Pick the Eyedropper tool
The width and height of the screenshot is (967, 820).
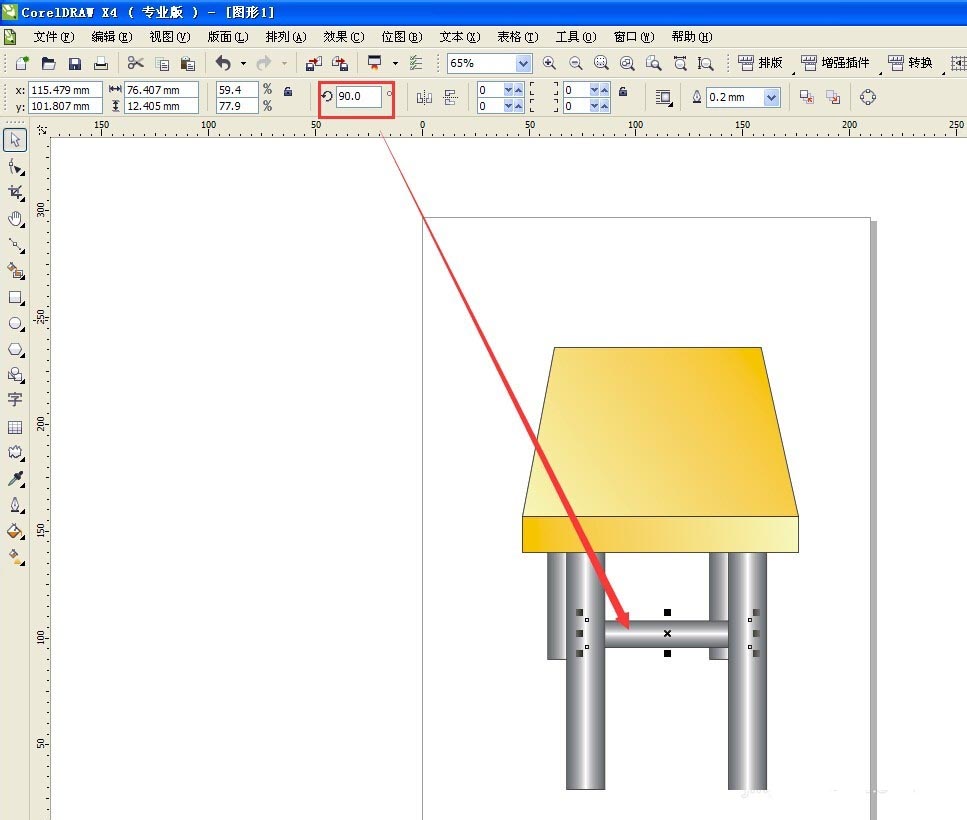[x=15, y=479]
